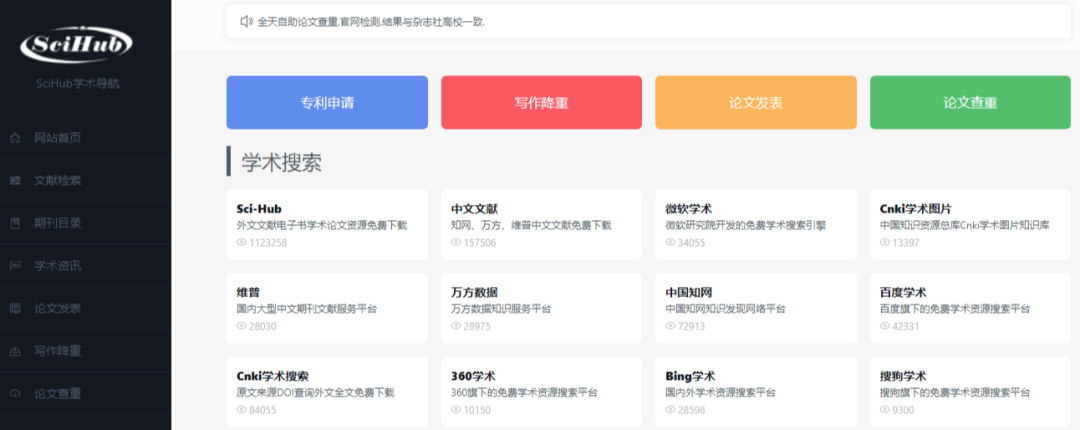
Task: Click the blue 专利申请 button
Action: (x=327, y=103)
